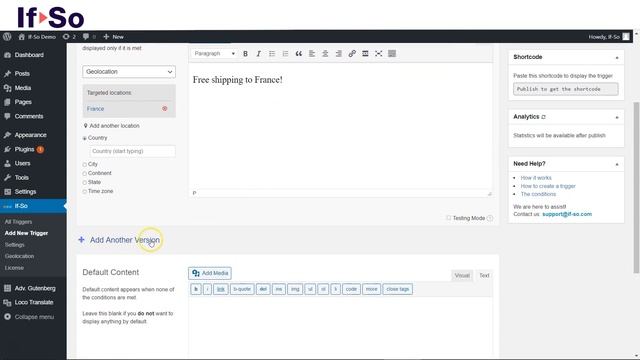Image resolution: width=640 pixels, height=360 pixels.
Task: Insert a numbered list in the editor
Action: click(x=285, y=53)
